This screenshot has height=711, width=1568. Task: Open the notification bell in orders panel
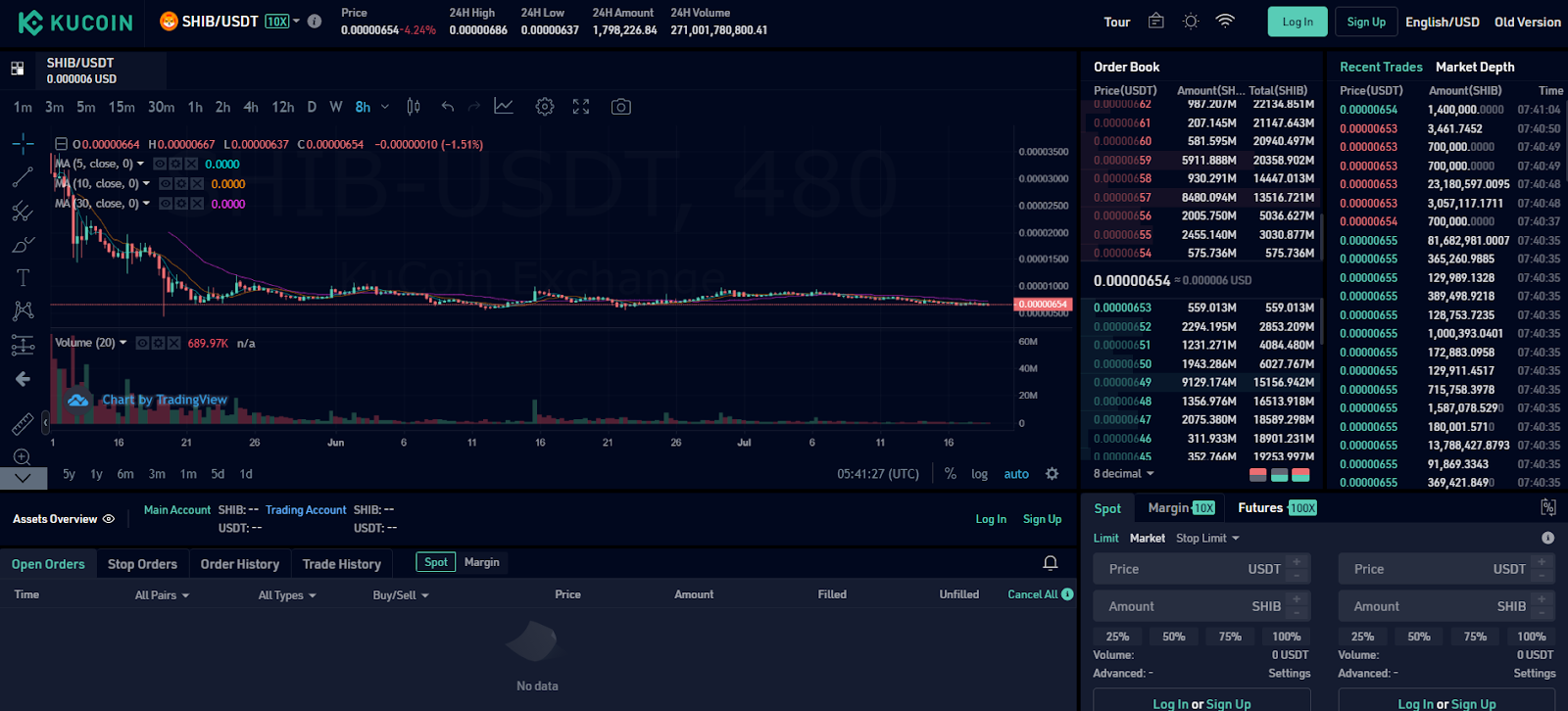point(1051,562)
